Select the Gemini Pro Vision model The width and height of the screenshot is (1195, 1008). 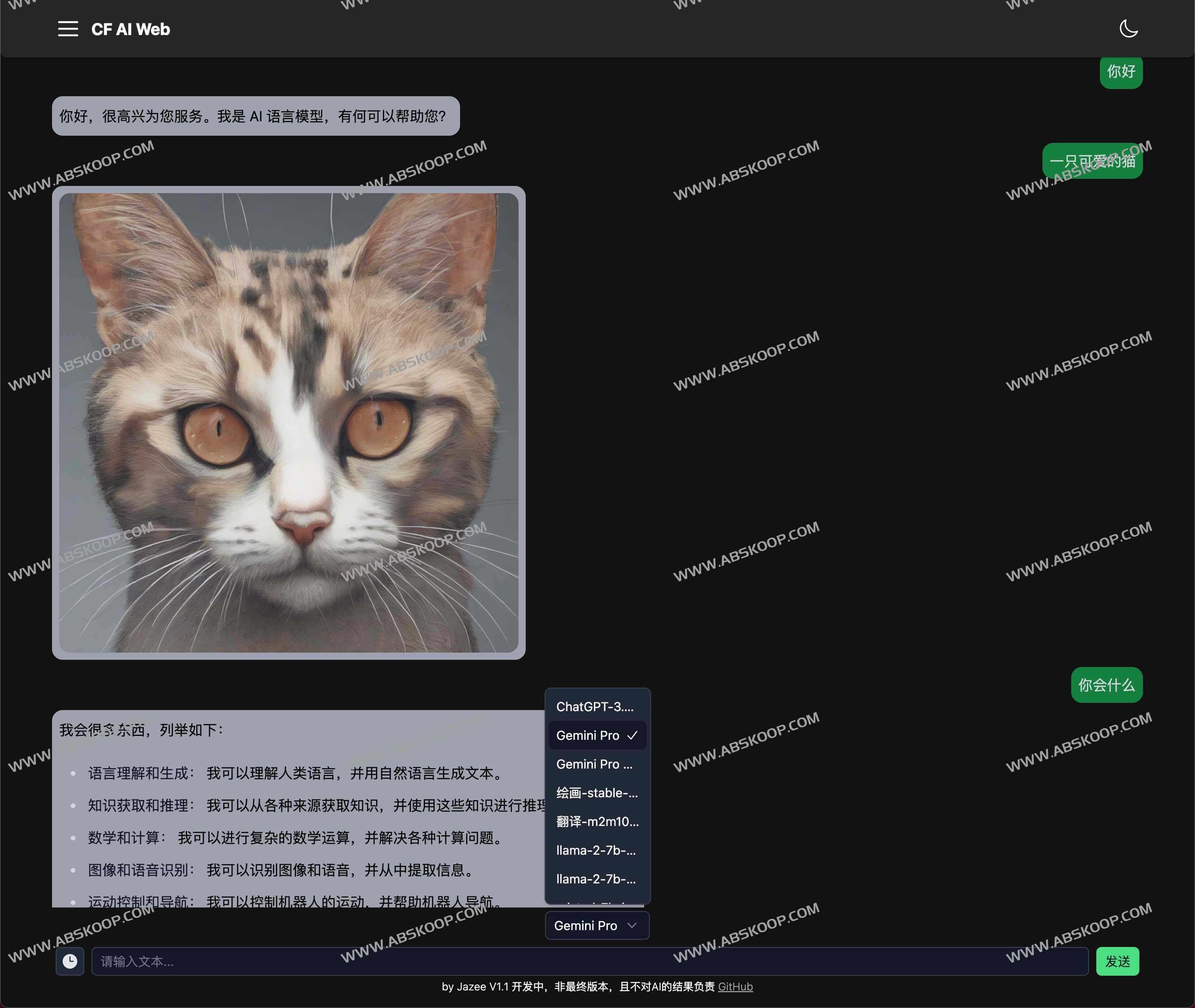point(595,764)
